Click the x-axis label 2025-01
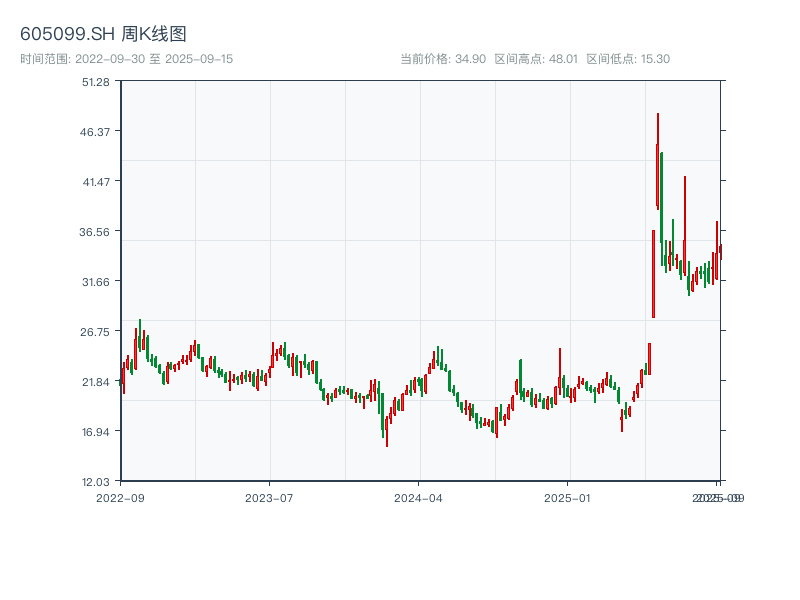Image resolution: width=800 pixels, height=600 pixels. pyautogui.click(x=567, y=498)
